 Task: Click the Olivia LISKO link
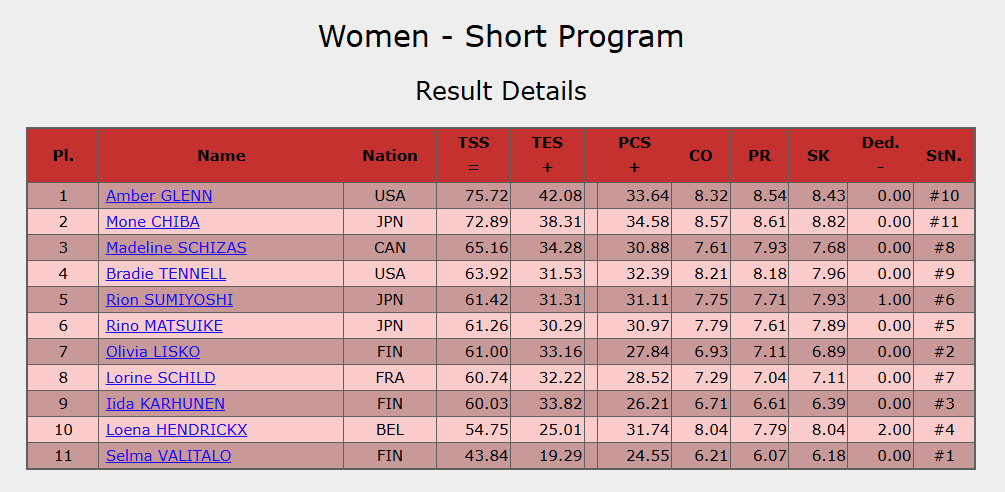[153, 352]
